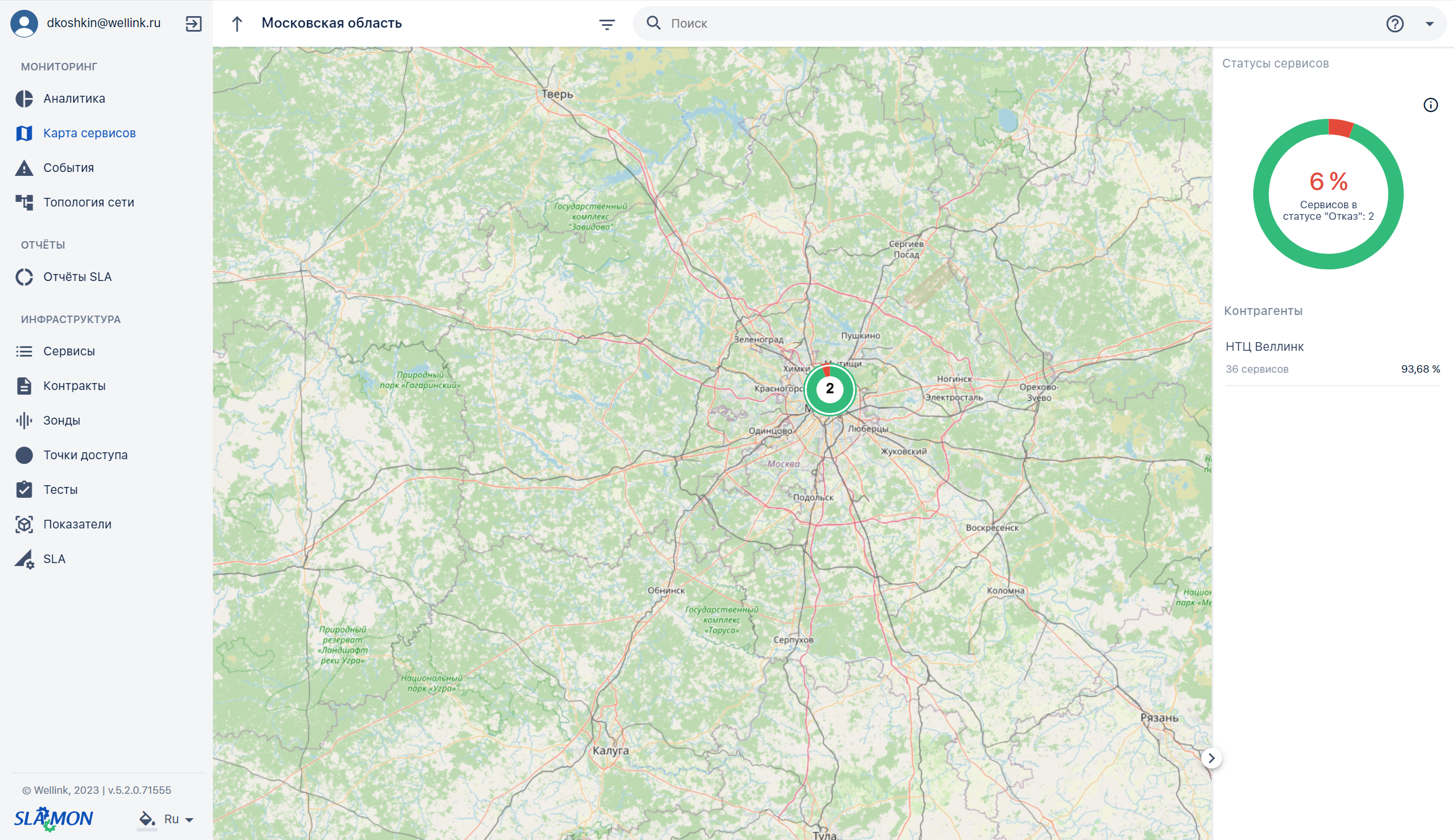The height and width of the screenshot is (840, 1454).
Task: Open События in the sidebar
Action: (69, 168)
